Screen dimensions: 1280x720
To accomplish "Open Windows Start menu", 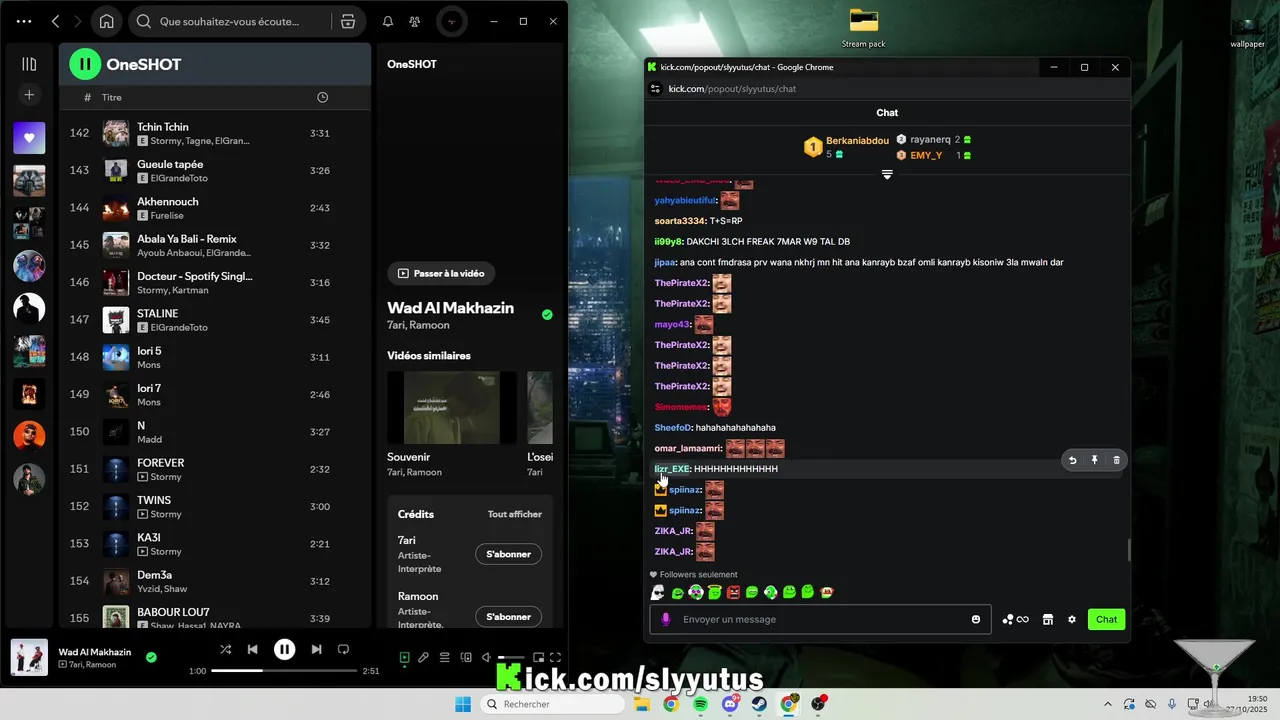I will (463, 704).
